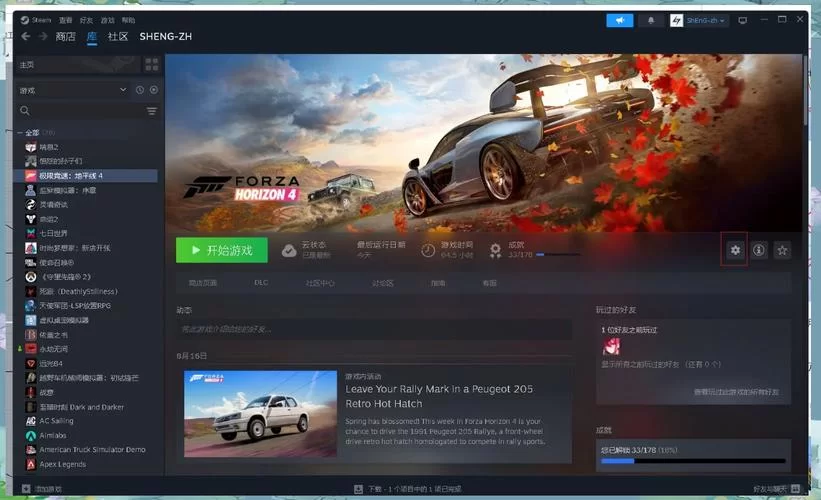Open the notifications bell

tap(651, 20)
